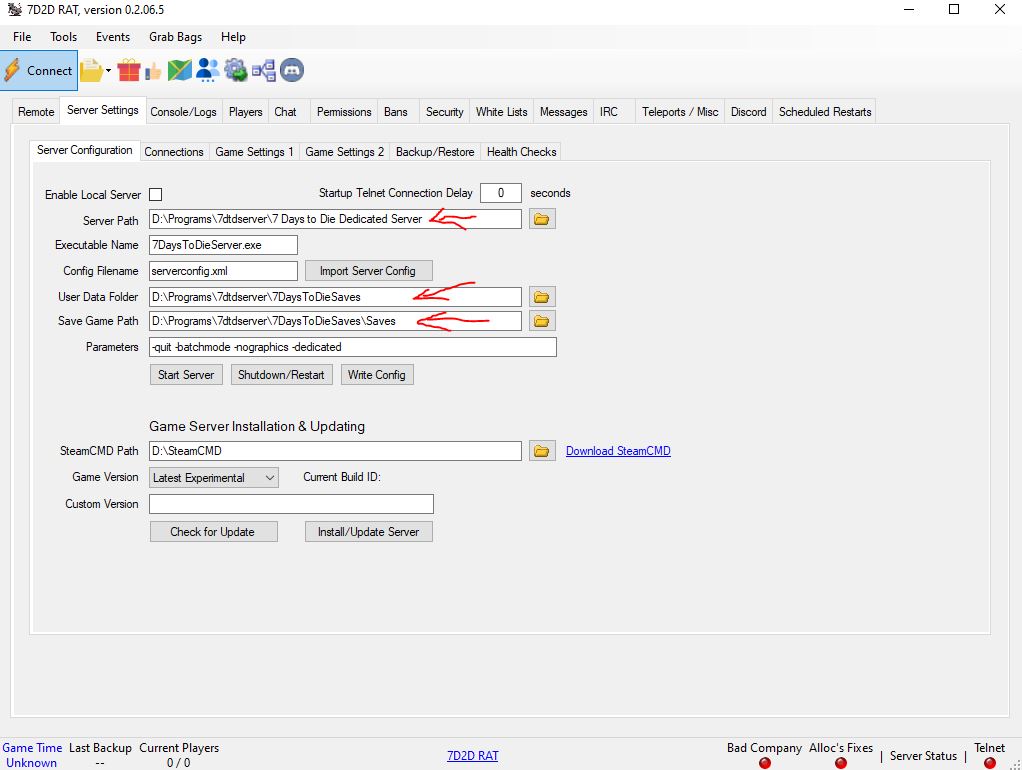Switch to the Security tab
The width and height of the screenshot is (1022, 770).
(x=445, y=111)
